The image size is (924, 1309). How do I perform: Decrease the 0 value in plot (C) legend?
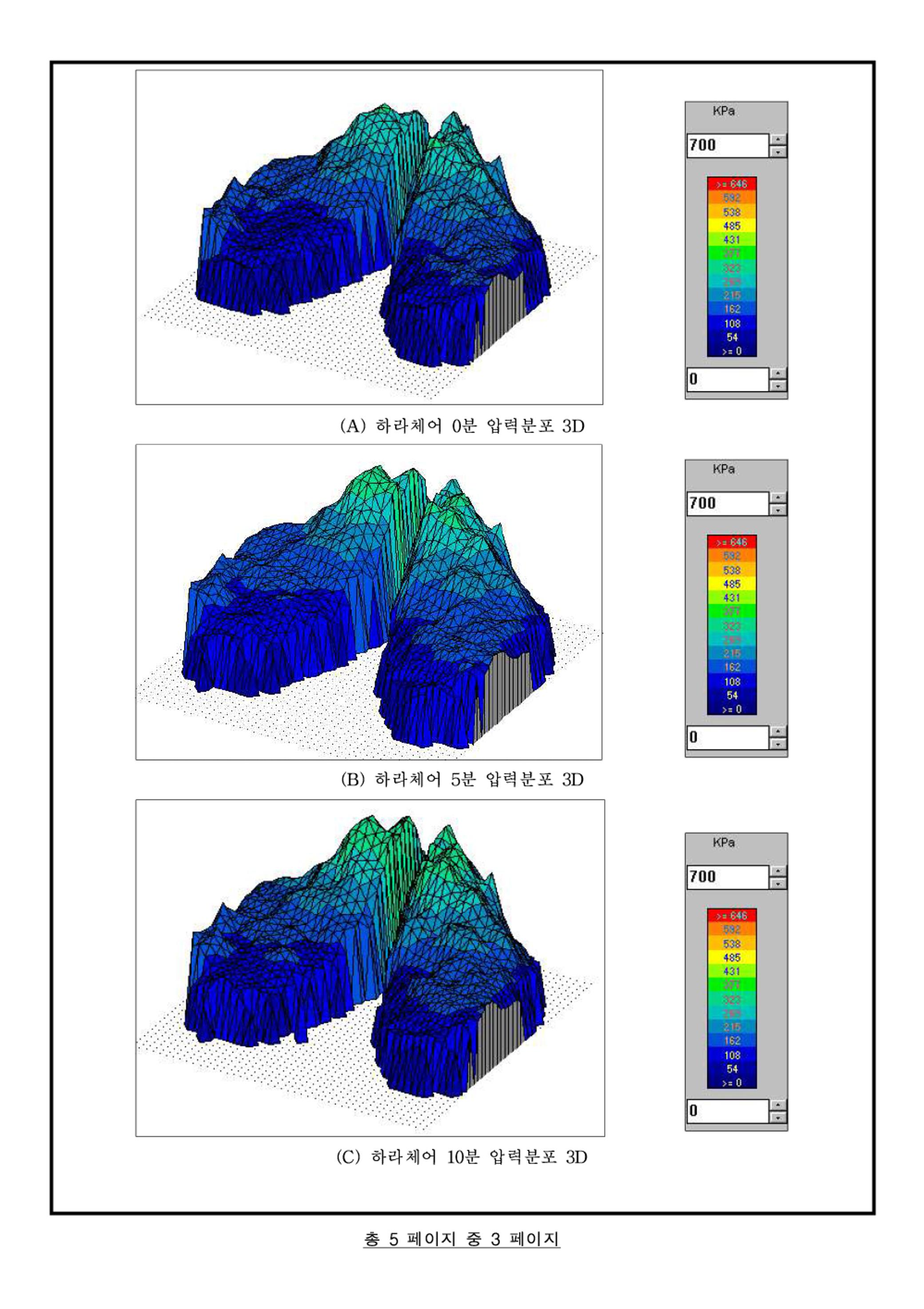(x=778, y=1117)
